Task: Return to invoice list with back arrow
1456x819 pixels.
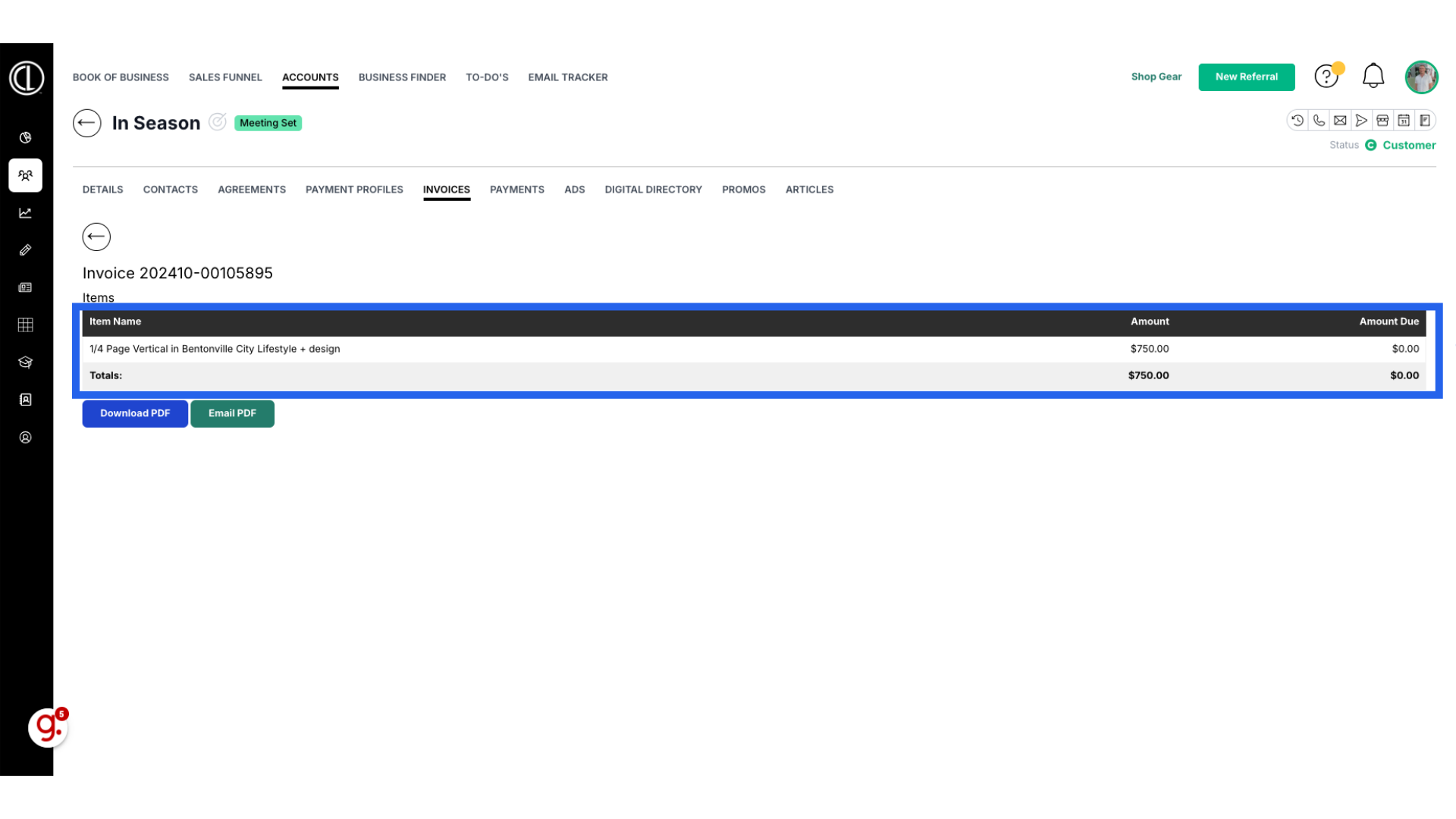Action: click(96, 237)
